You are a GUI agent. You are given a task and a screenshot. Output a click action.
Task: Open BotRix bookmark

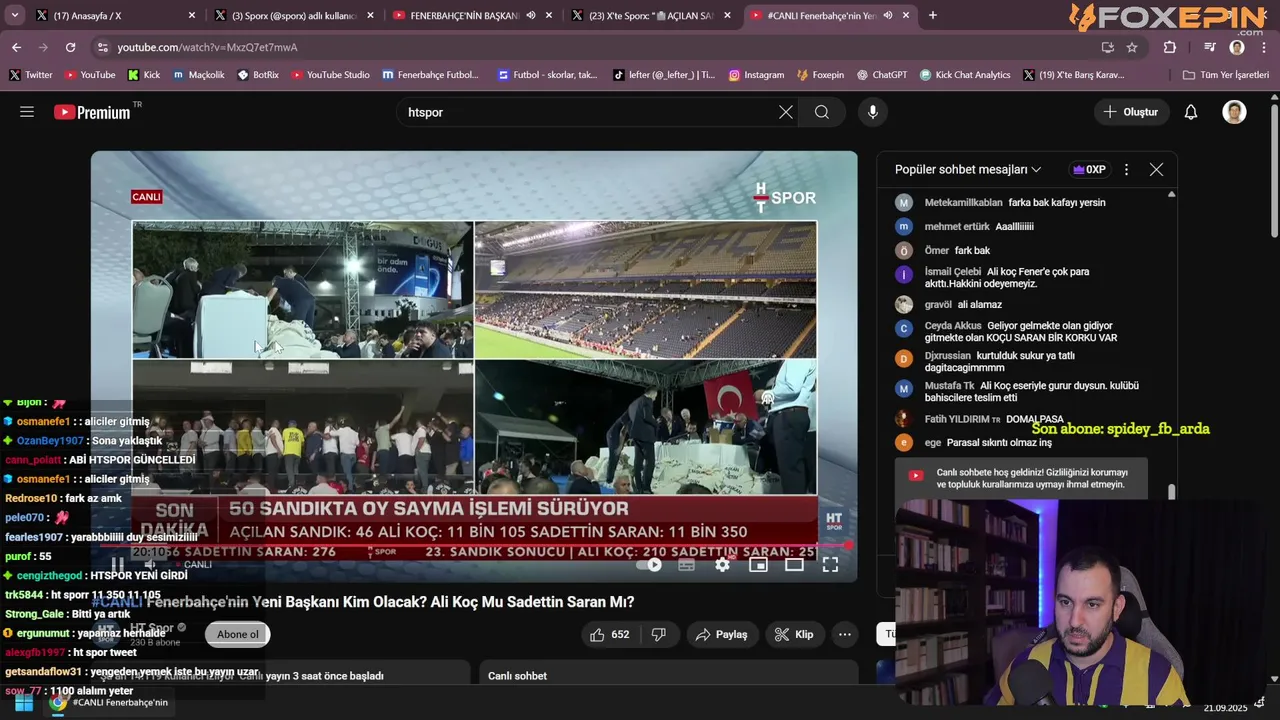(x=258, y=75)
